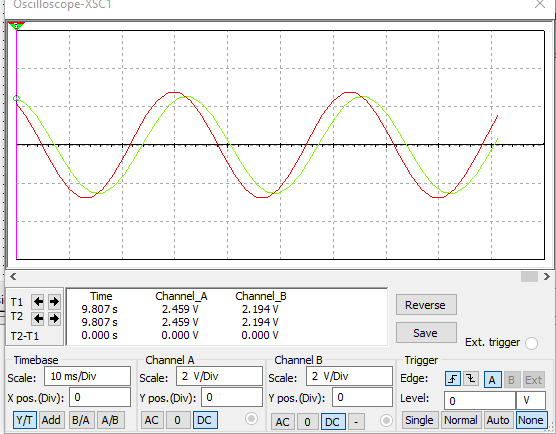The width and height of the screenshot is (556, 434).
Task: Click Timebase X pos. field
Action: [100, 397]
